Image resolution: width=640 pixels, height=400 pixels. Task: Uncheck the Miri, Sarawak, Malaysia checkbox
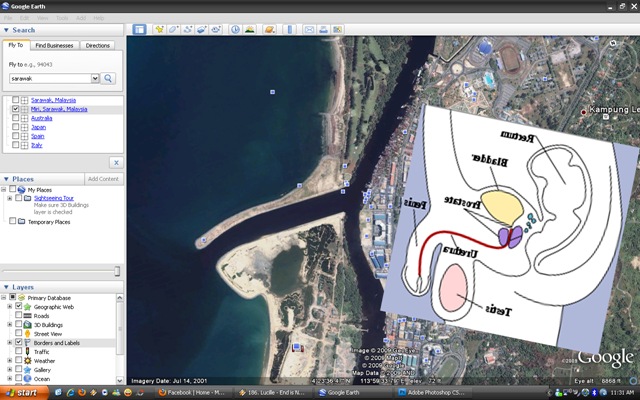pyautogui.click(x=16, y=109)
